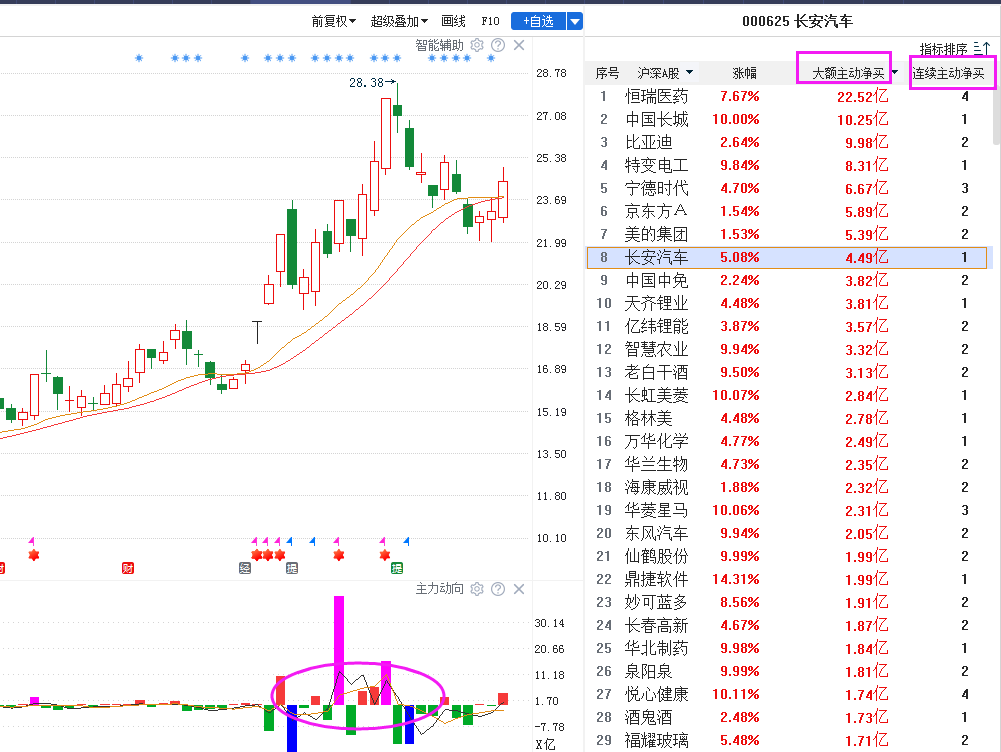Open dropdown arrow beside 大额主动净买

coord(895,72)
